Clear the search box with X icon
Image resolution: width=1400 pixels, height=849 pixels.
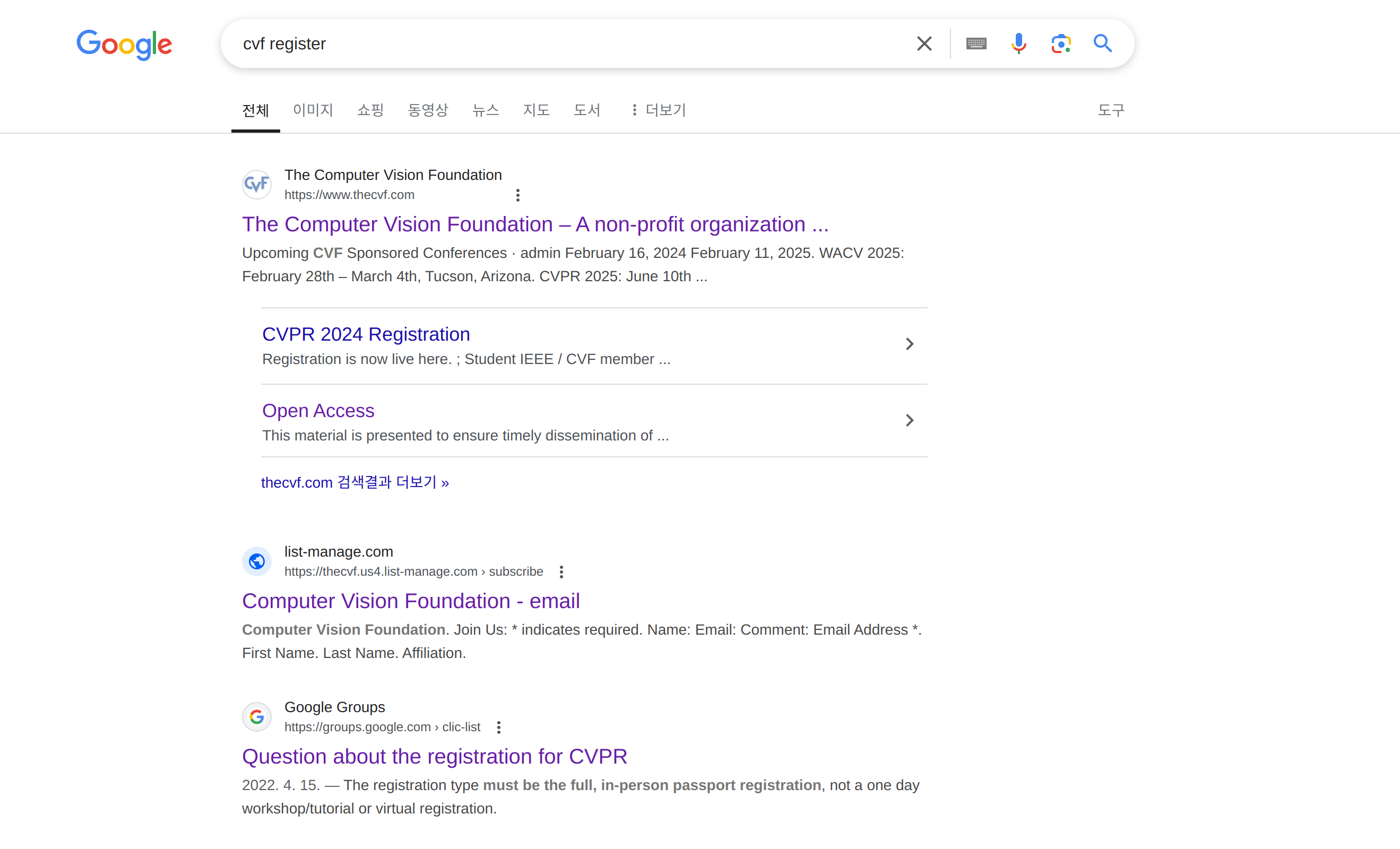tap(924, 44)
